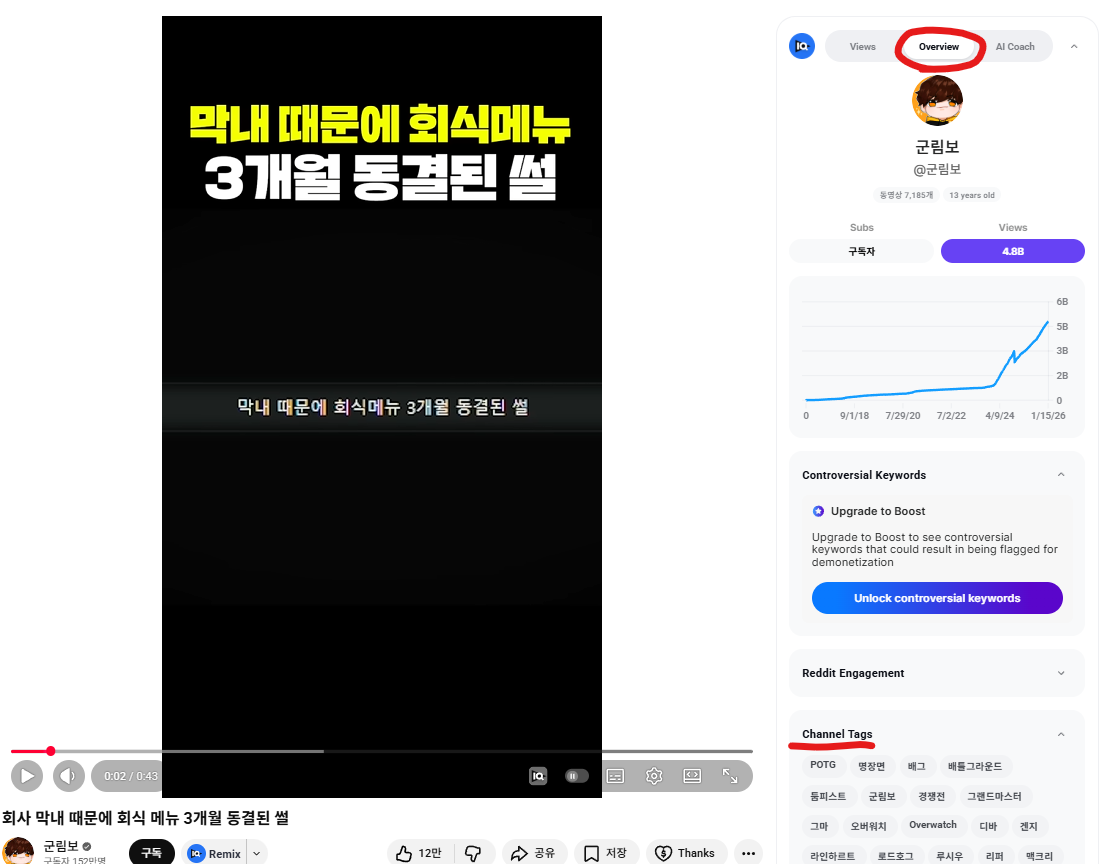Open the player settings gear
This screenshot has width=1106, height=864.
pyautogui.click(x=654, y=776)
